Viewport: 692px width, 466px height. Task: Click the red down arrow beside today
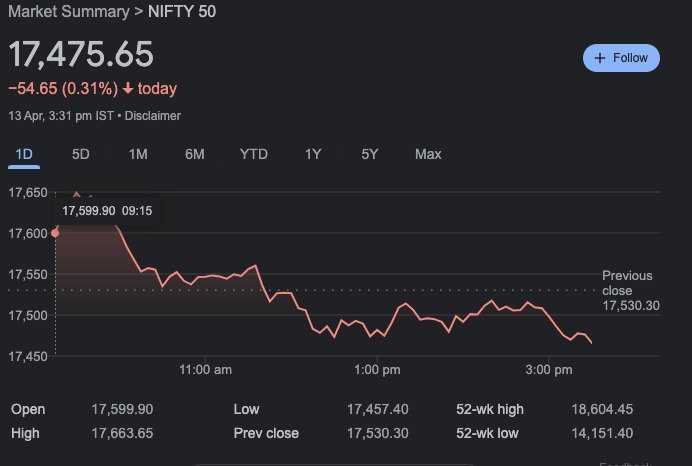[x=128, y=89]
